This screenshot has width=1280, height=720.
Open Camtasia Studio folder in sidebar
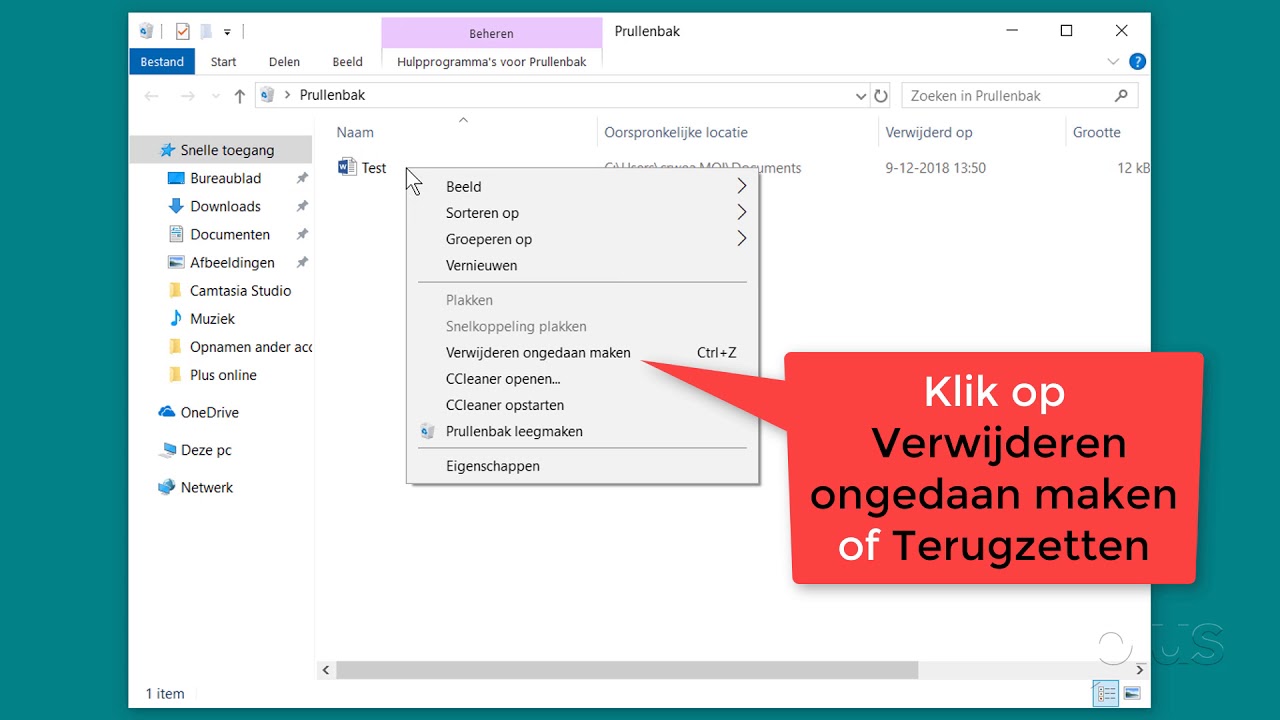point(230,290)
